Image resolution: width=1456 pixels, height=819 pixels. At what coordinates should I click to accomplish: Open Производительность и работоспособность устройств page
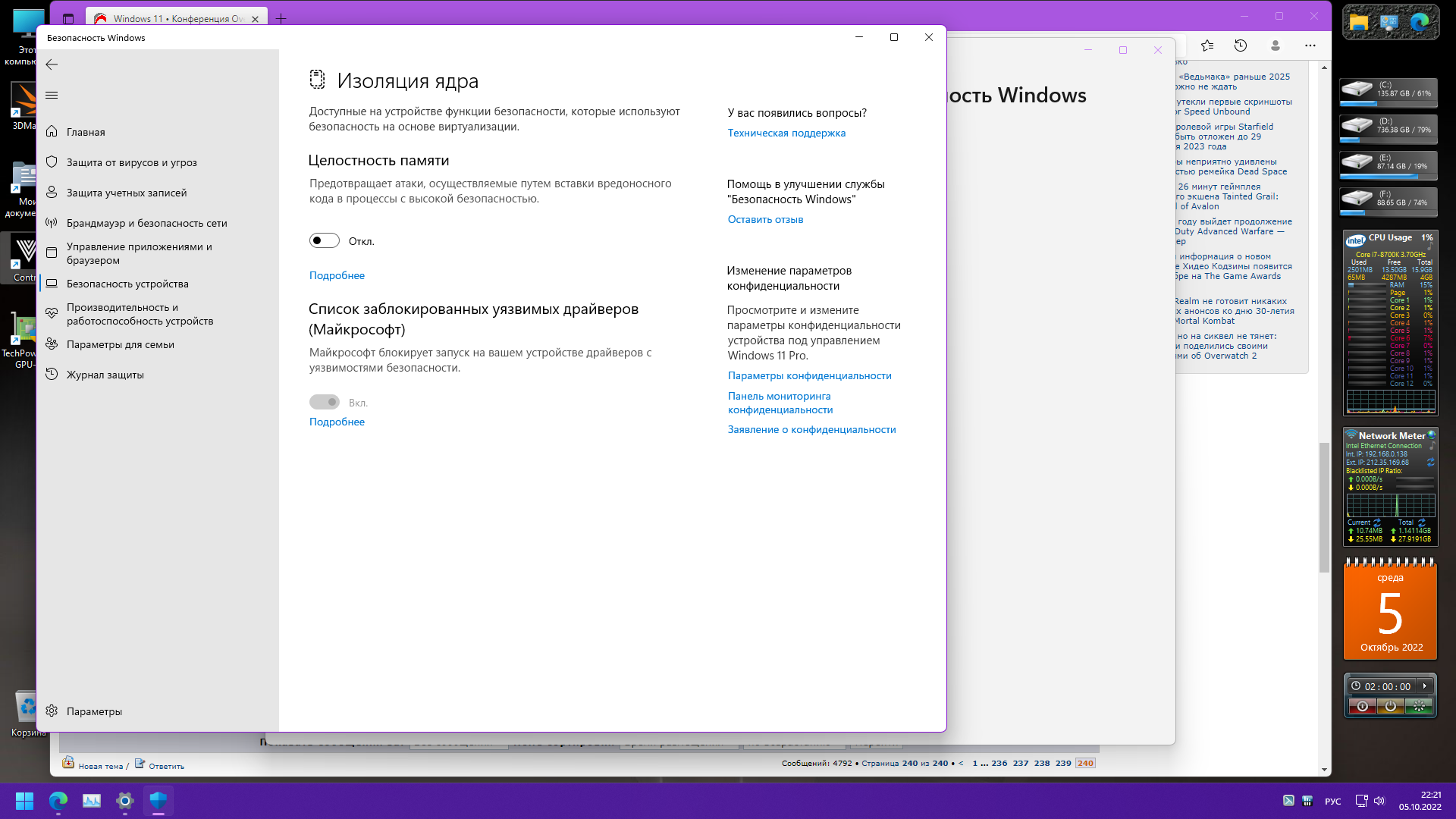tap(140, 314)
